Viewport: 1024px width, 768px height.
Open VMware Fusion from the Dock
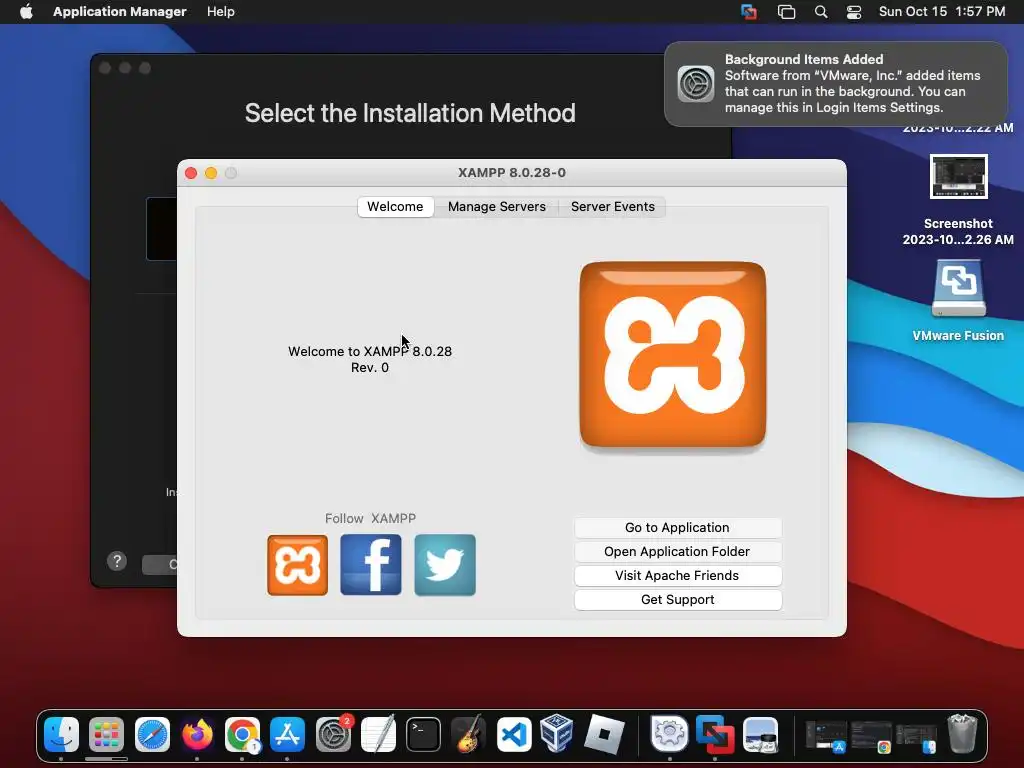(715, 735)
